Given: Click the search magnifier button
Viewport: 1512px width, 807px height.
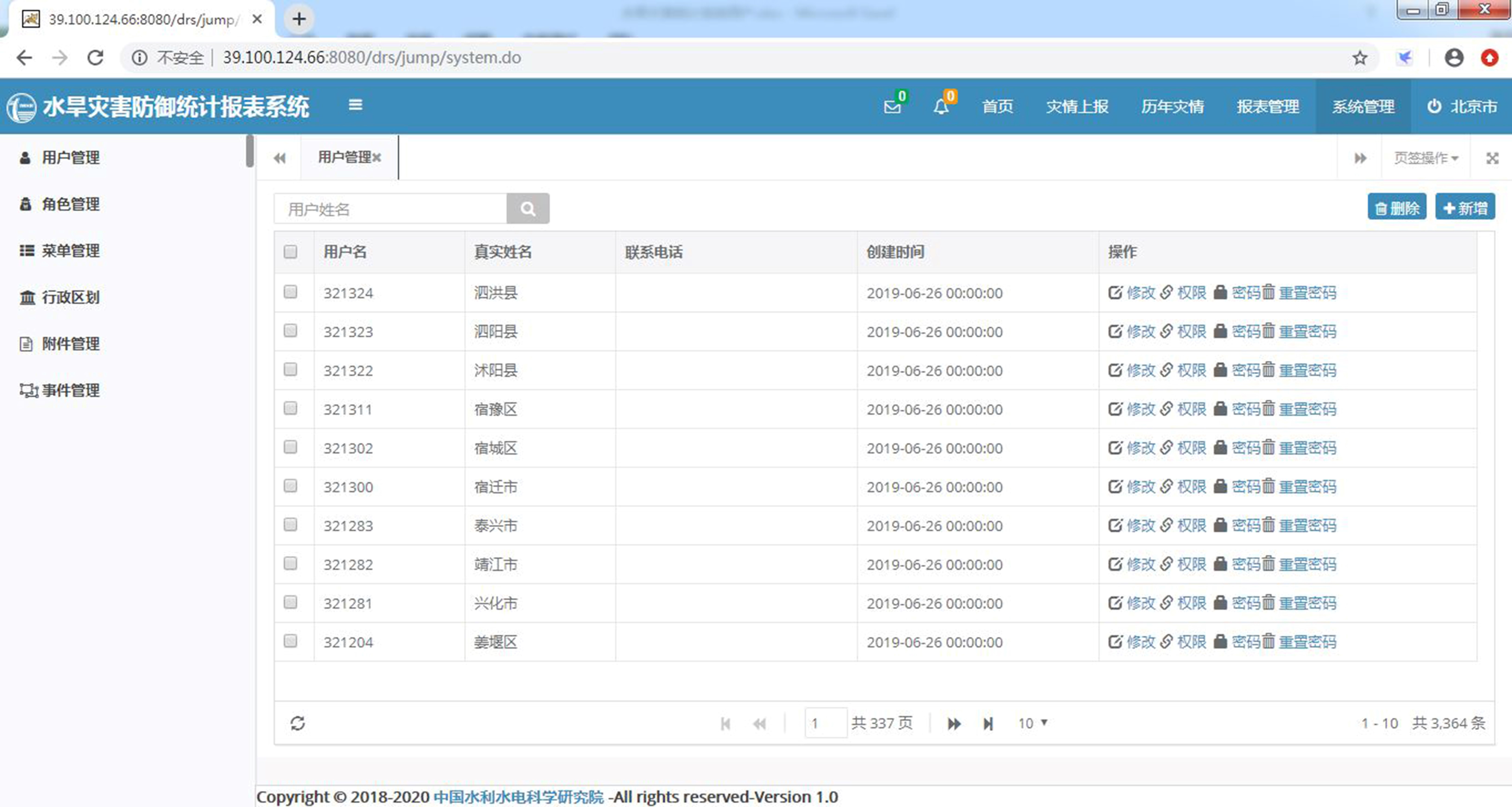Looking at the screenshot, I should pyautogui.click(x=528, y=208).
